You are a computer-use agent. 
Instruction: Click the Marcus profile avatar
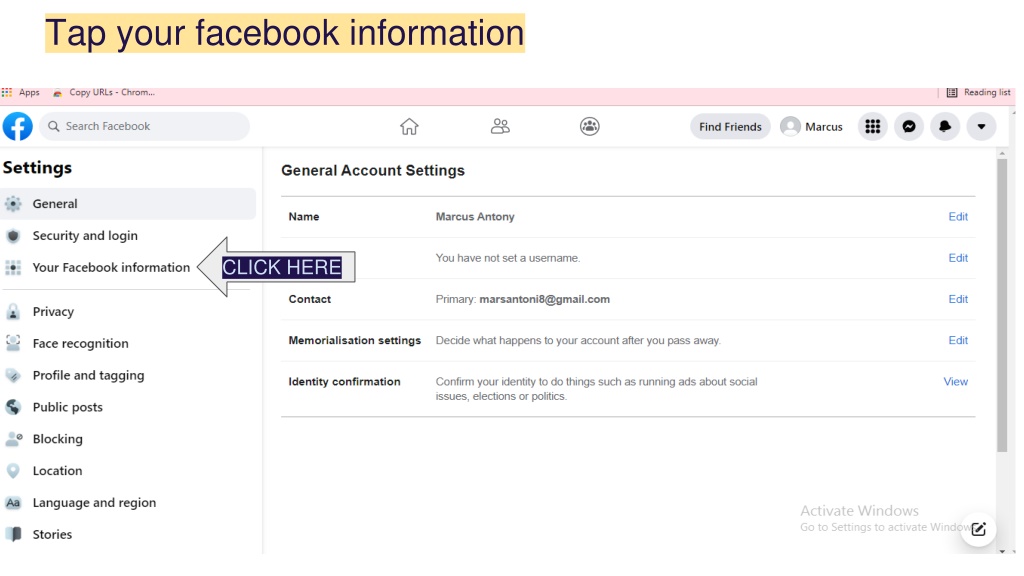click(x=790, y=126)
